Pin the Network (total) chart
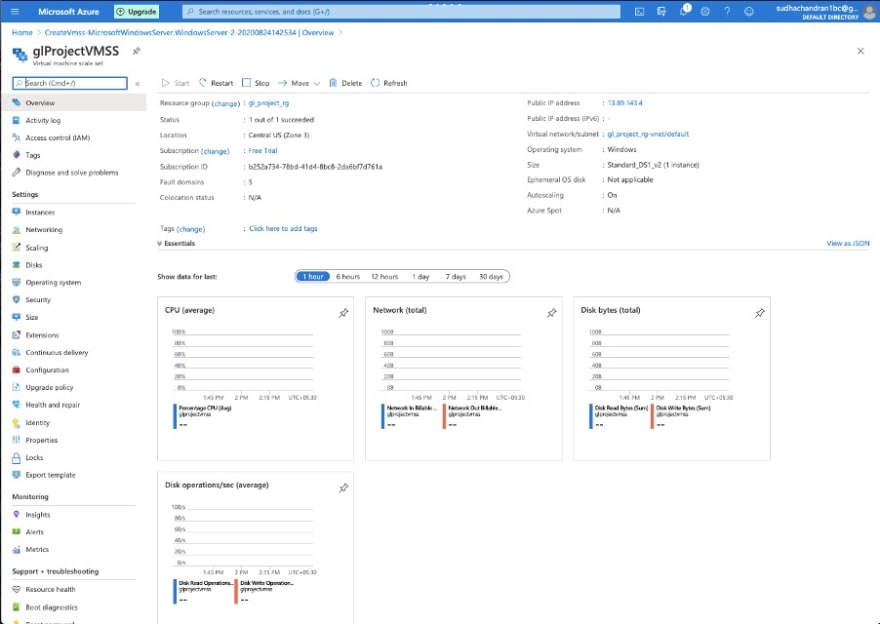Viewport: 880px width, 624px height. (x=552, y=313)
